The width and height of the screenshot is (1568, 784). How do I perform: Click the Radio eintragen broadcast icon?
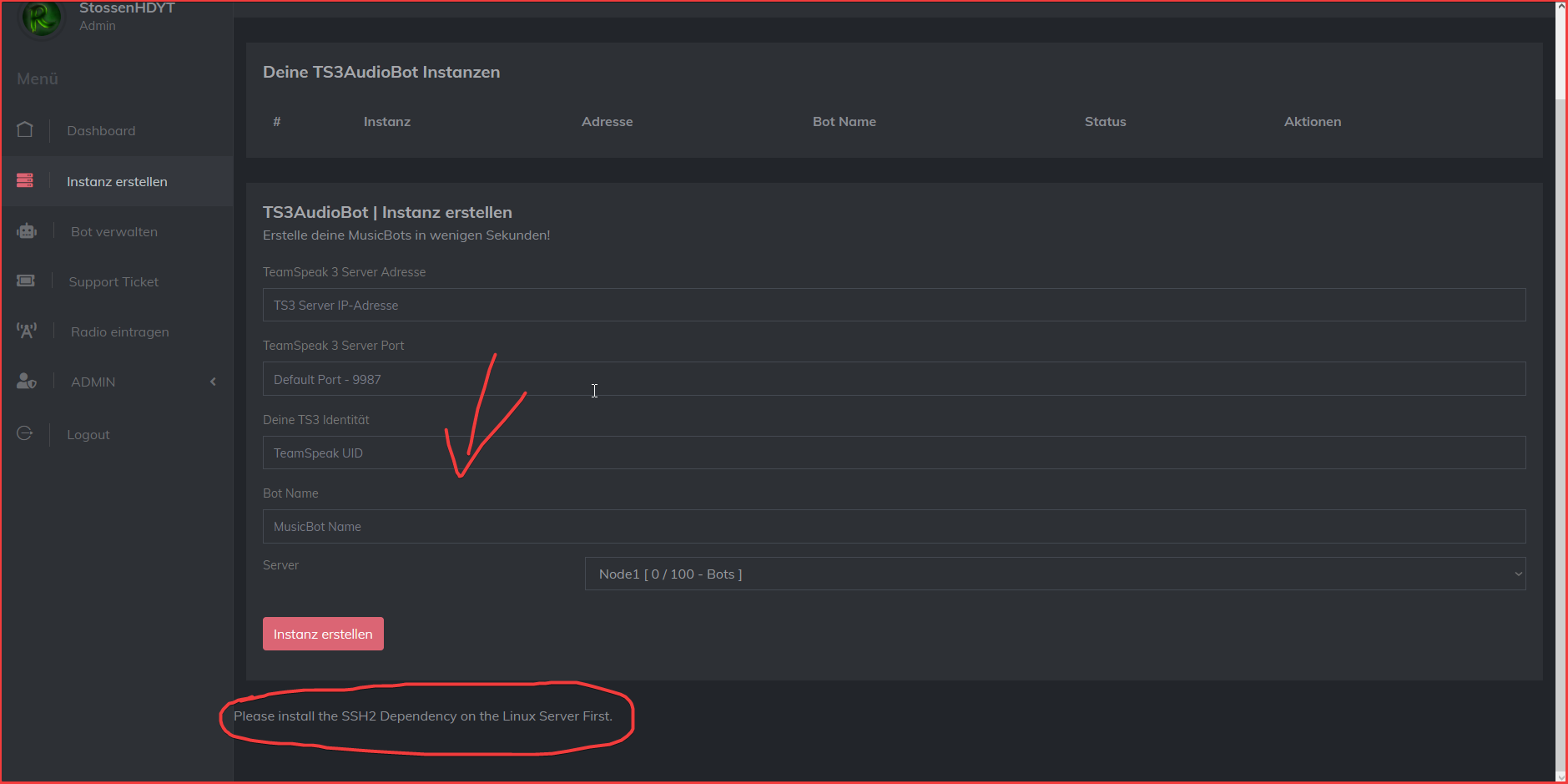(27, 331)
